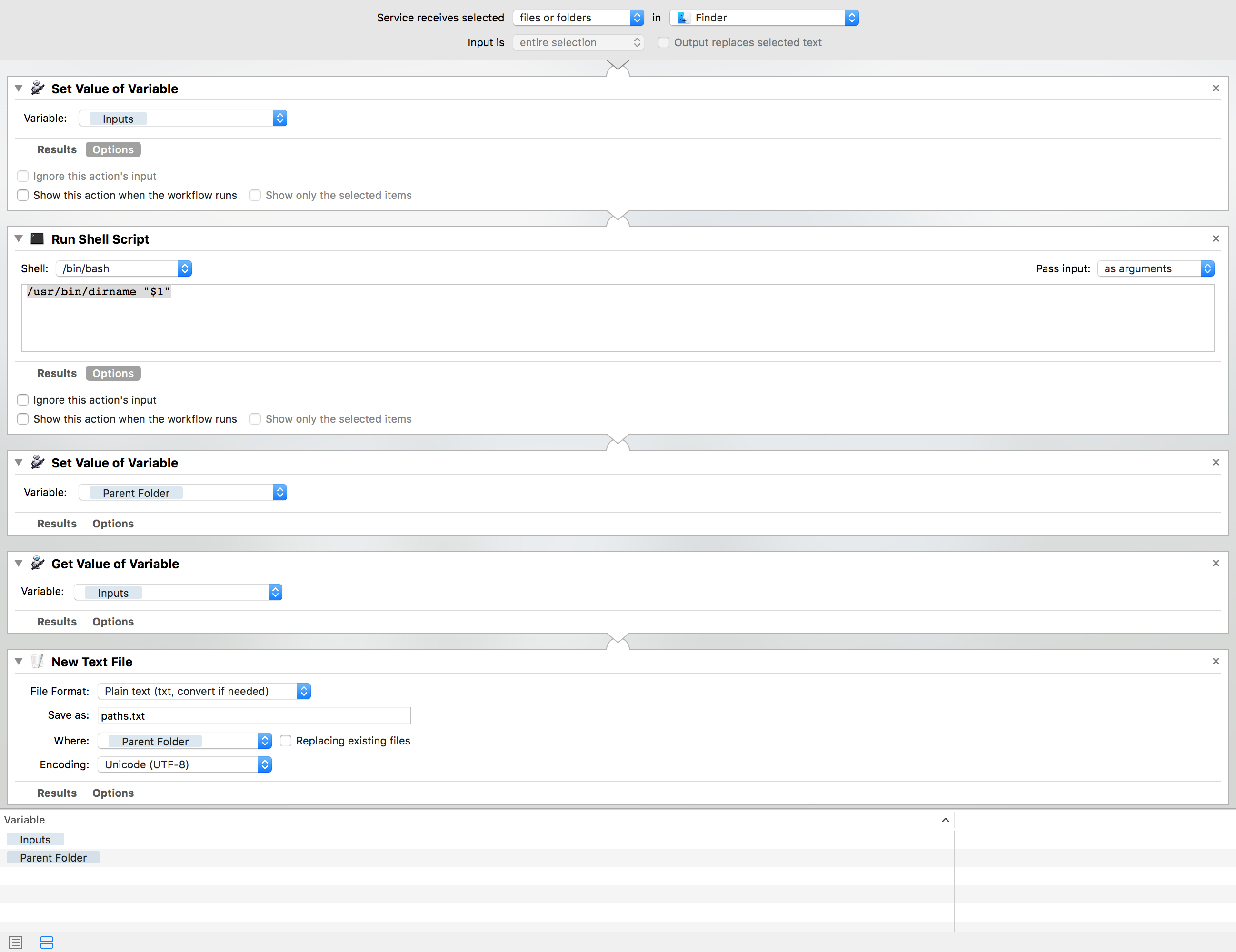
Task: Click the Get Value of Variable icon
Action: click(38, 563)
